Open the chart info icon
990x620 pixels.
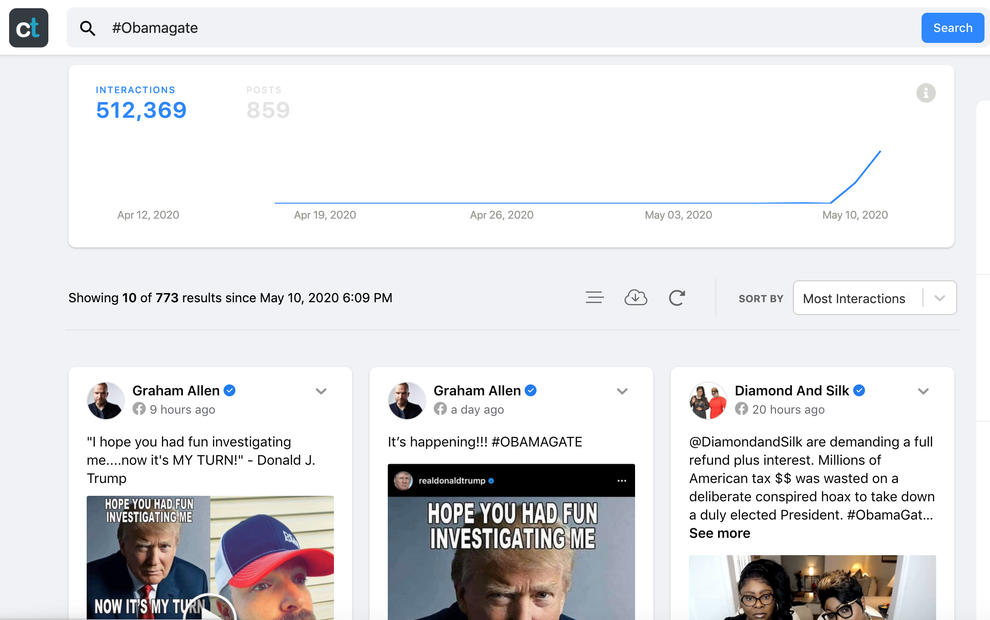pyautogui.click(x=926, y=93)
